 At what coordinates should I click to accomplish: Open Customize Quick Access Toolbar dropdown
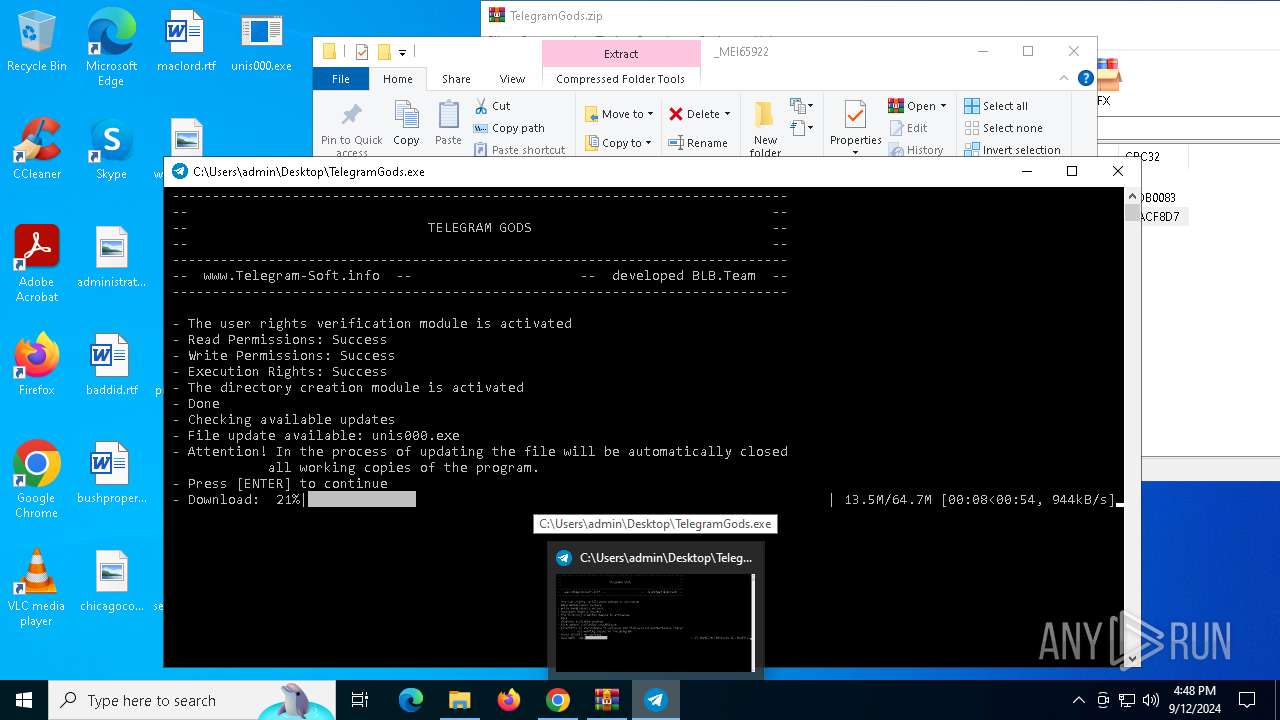403,52
